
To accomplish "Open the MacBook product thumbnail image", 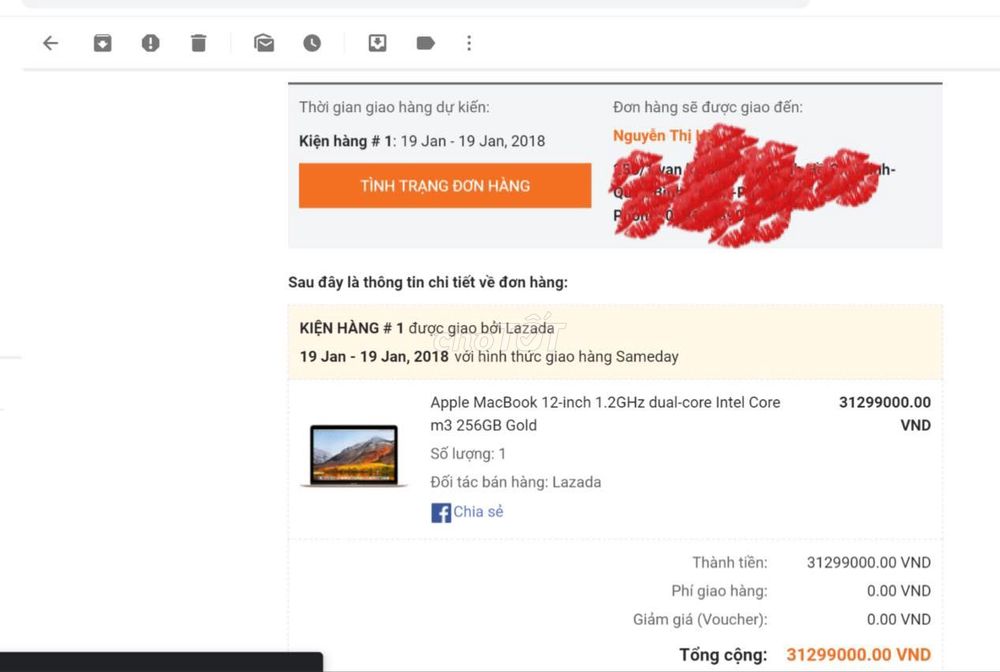I will [x=354, y=456].
